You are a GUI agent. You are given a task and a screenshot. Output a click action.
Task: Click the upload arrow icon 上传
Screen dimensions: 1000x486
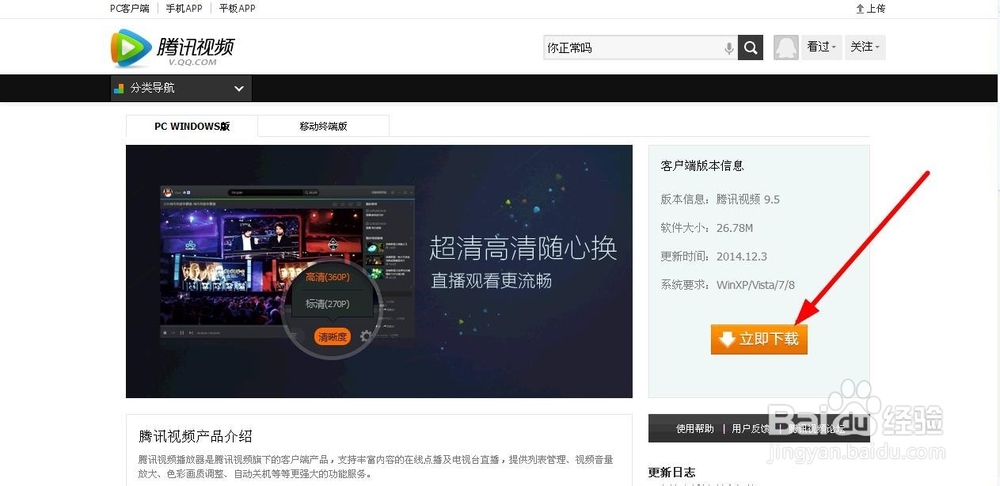[x=860, y=9]
